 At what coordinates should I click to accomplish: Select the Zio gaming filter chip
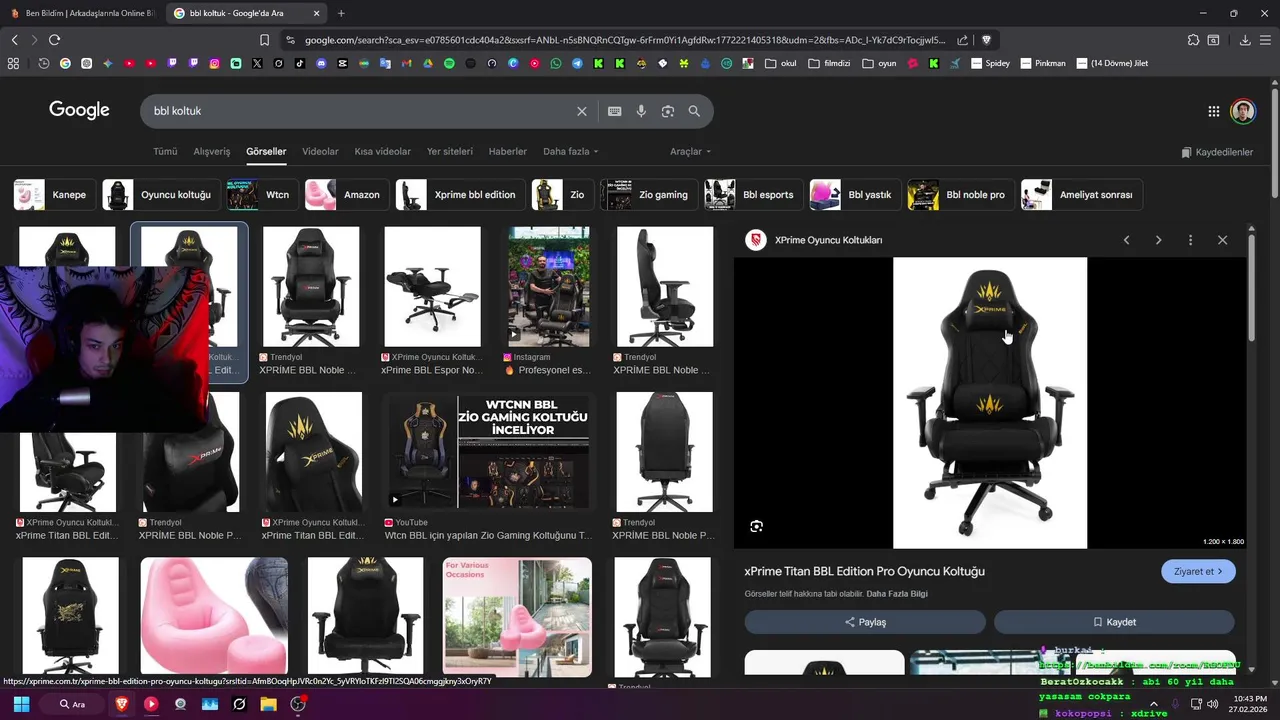647,195
